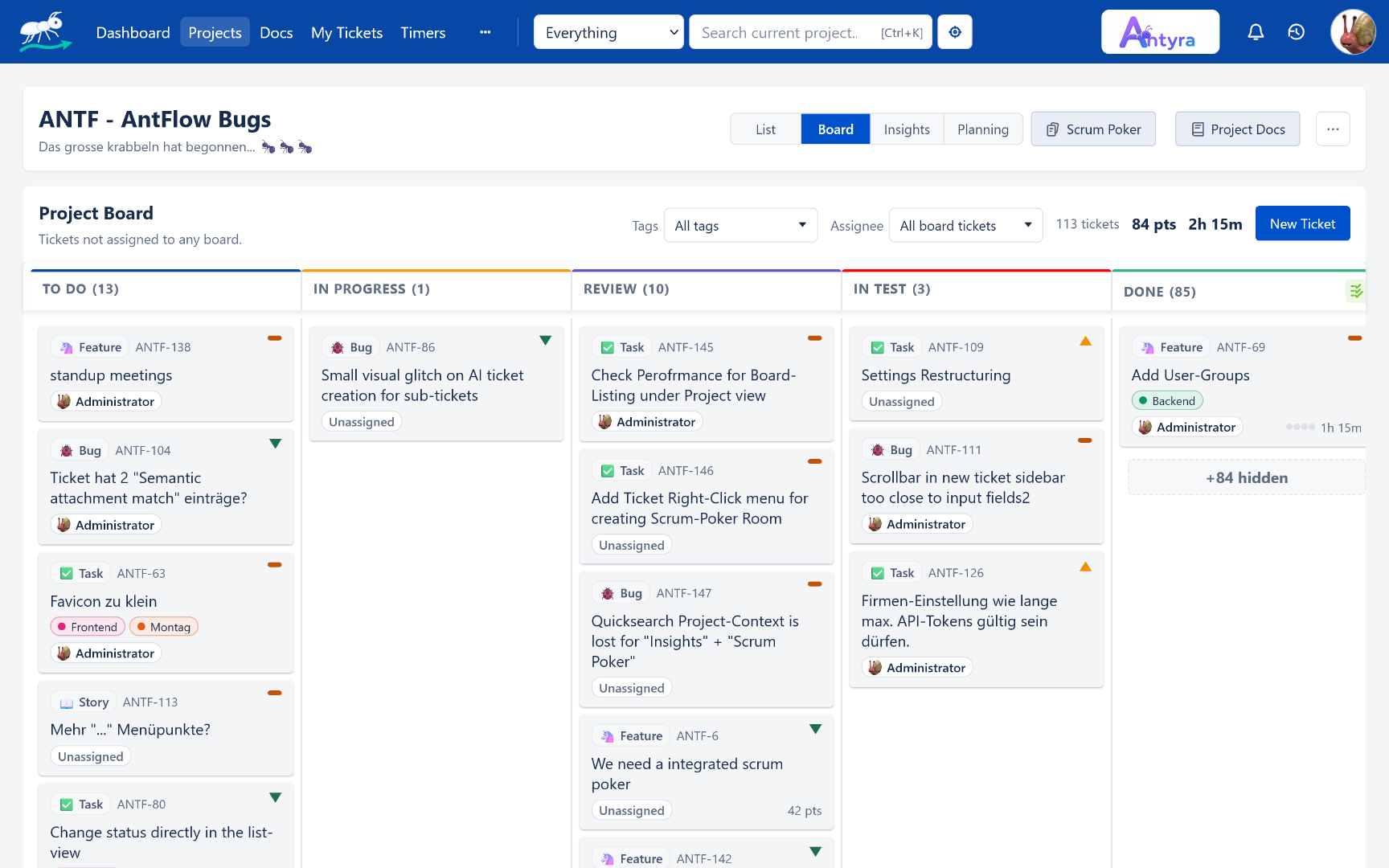Click medium priority marker on ANTF-63
The width and height of the screenshot is (1389, 868).
[275, 564]
